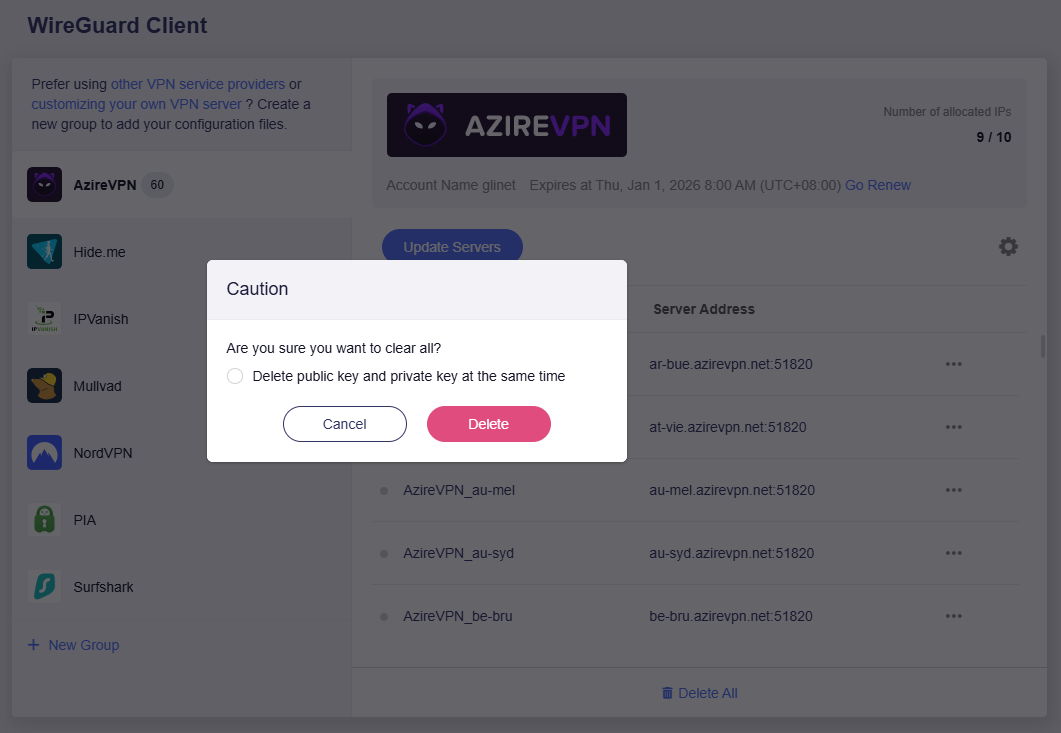The height and width of the screenshot is (733, 1061).
Task: Click the AzireVPN banner logo image
Action: (506, 125)
